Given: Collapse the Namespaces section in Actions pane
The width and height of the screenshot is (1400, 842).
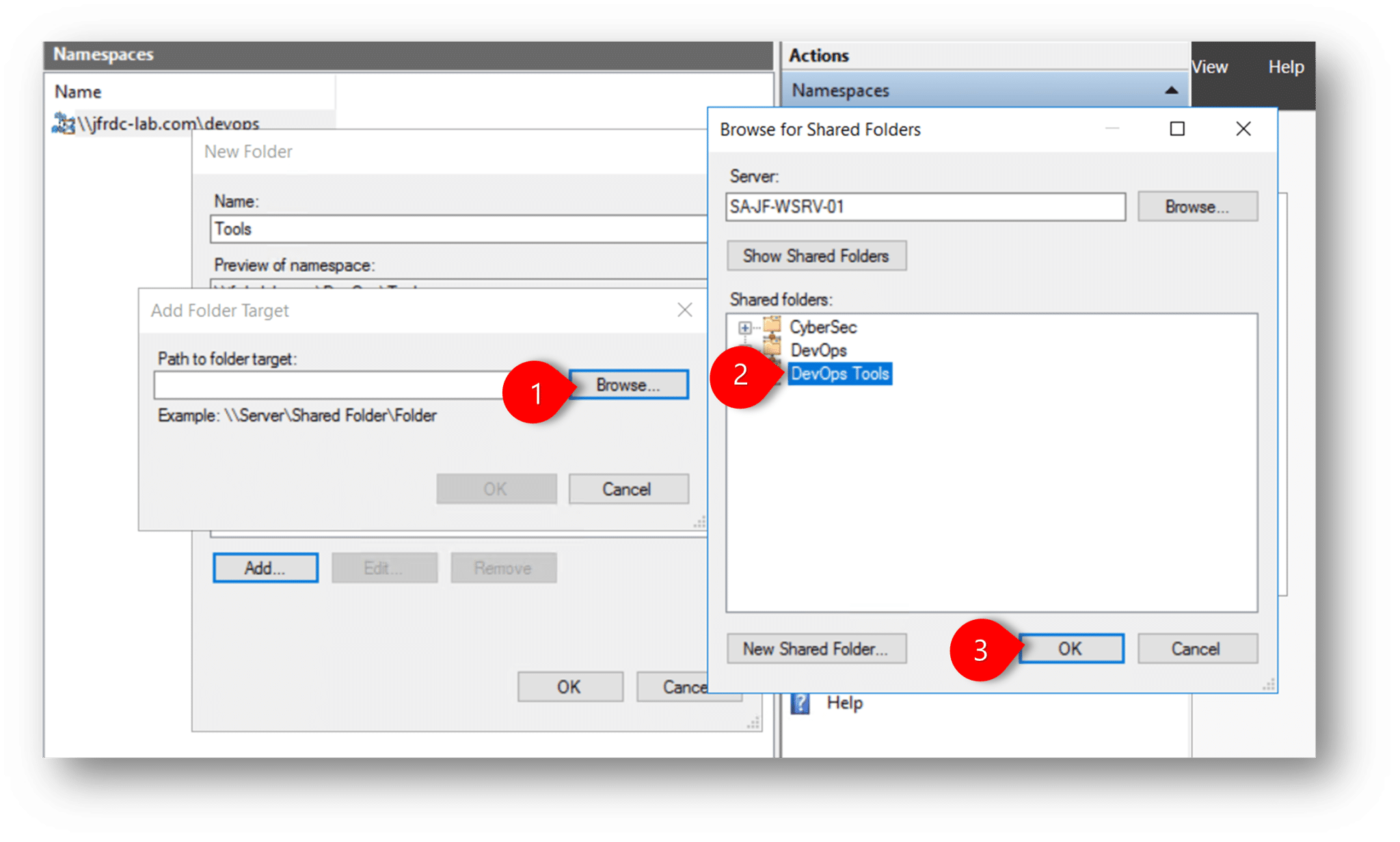Looking at the screenshot, I should coord(1172,90).
